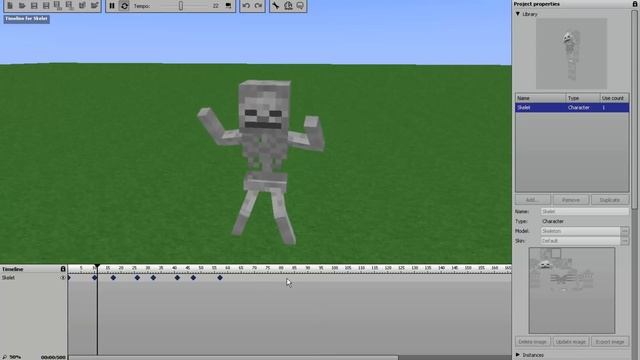Click the Project properties vertical scrollbar
The width and height of the screenshot is (640, 360).
tap(635, 110)
